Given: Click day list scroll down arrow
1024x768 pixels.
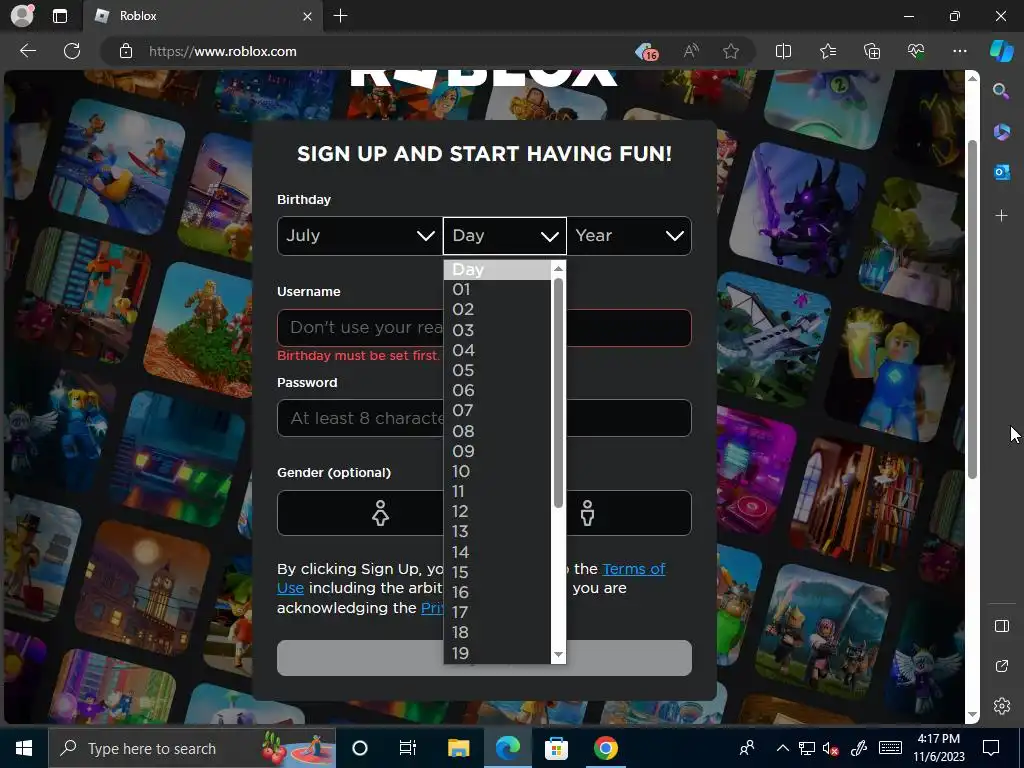Looking at the screenshot, I should coord(558,654).
